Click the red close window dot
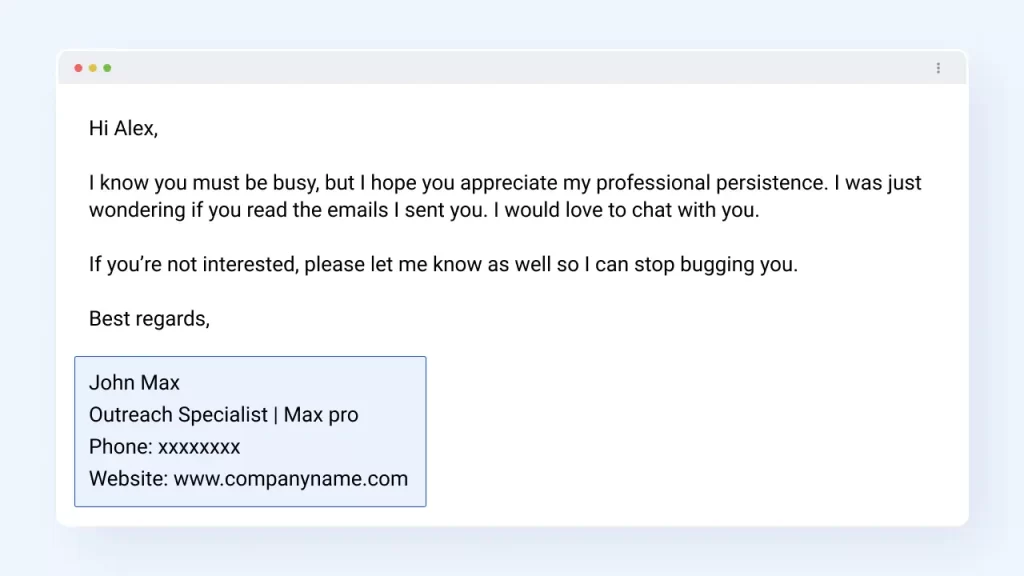This screenshot has width=1024, height=576. [x=79, y=68]
